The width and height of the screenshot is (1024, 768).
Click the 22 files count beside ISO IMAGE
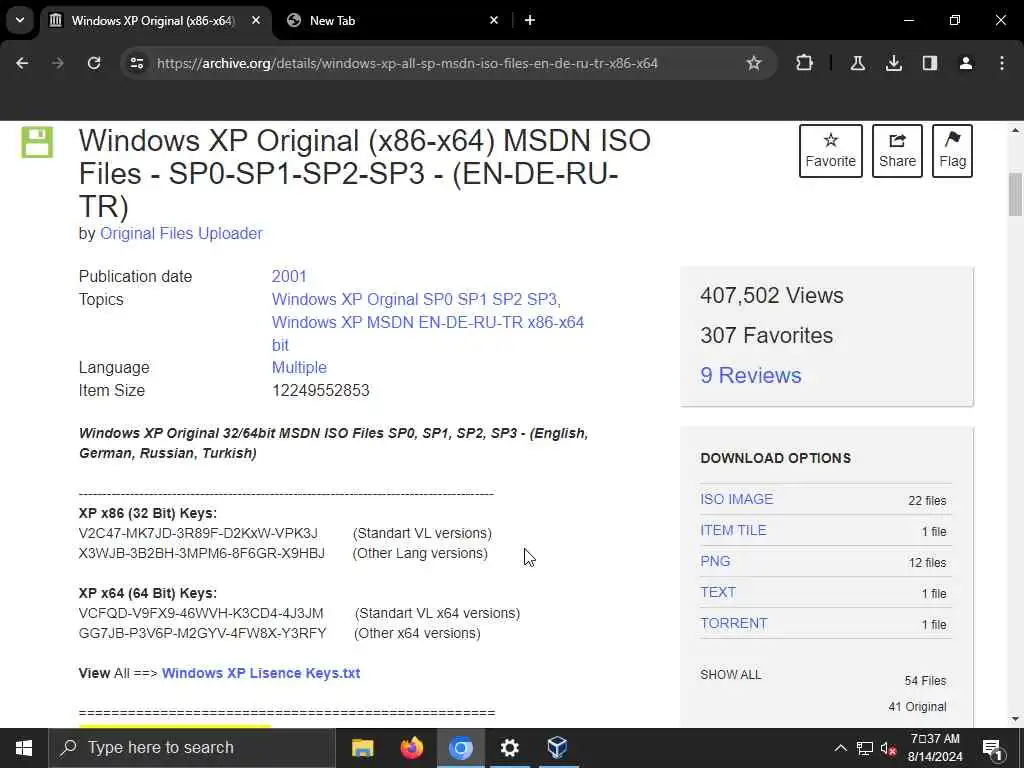[927, 501]
